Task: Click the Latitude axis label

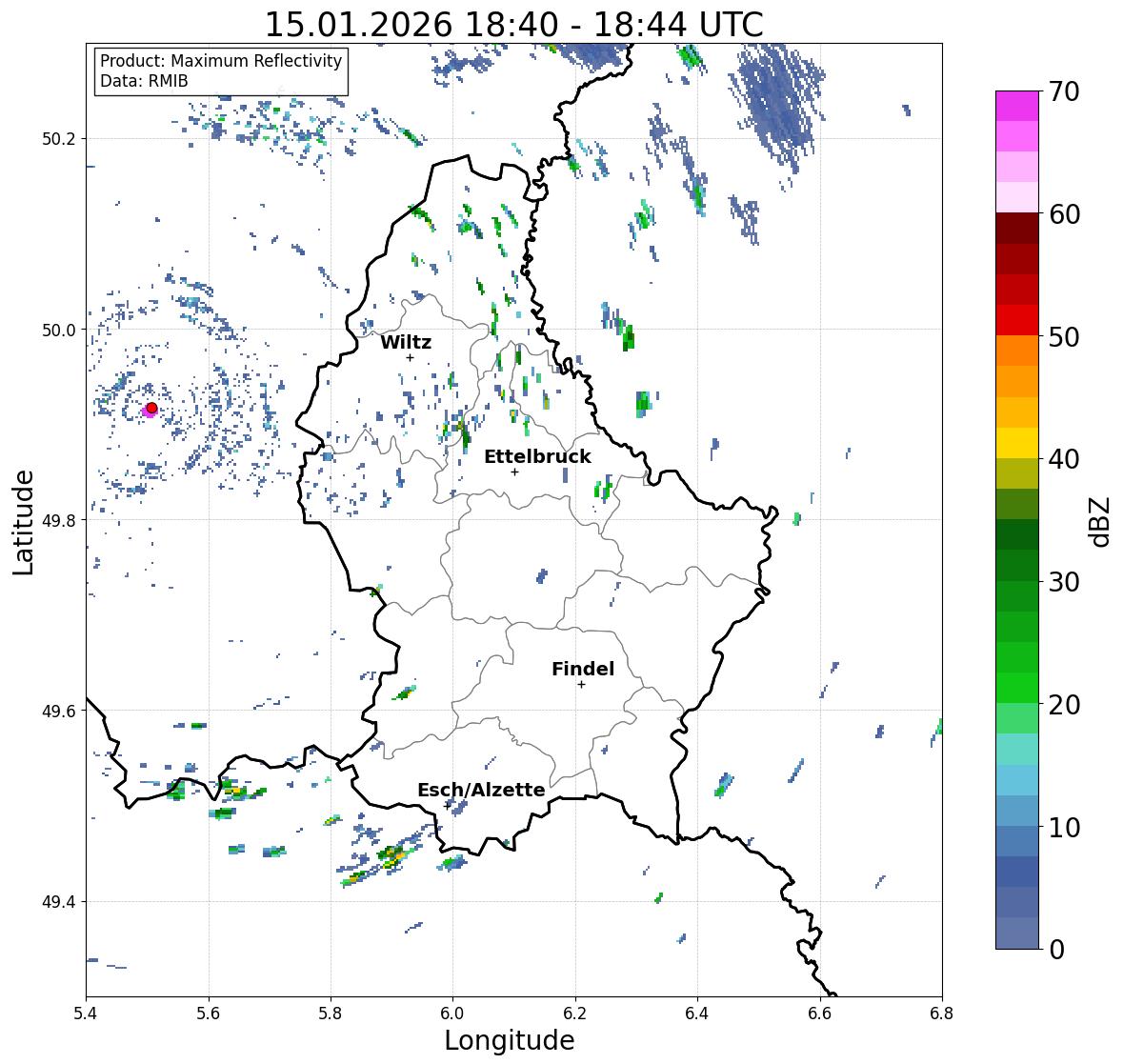Action: (23, 522)
